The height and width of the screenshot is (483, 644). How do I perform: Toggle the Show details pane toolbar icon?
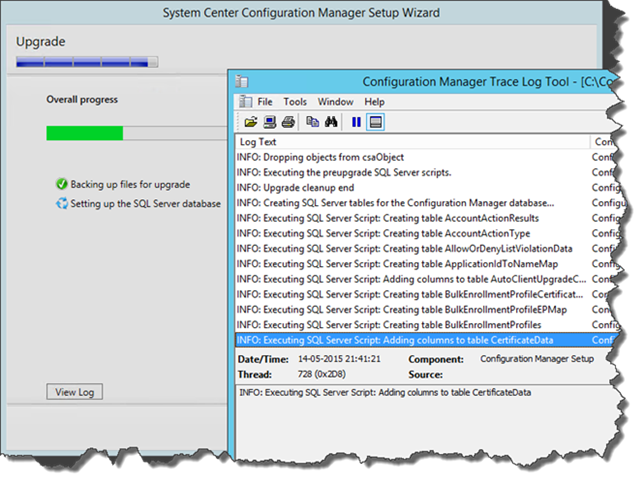click(375, 122)
